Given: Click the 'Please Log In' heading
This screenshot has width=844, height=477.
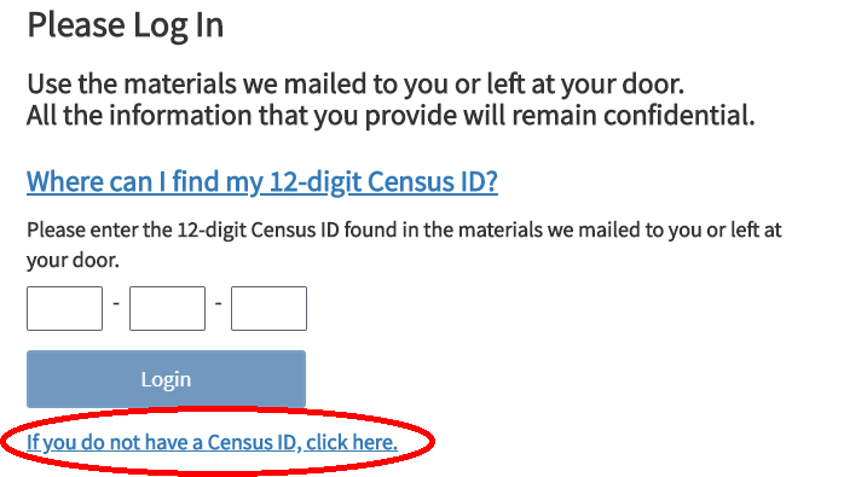Looking at the screenshot, I should (125, 24).
